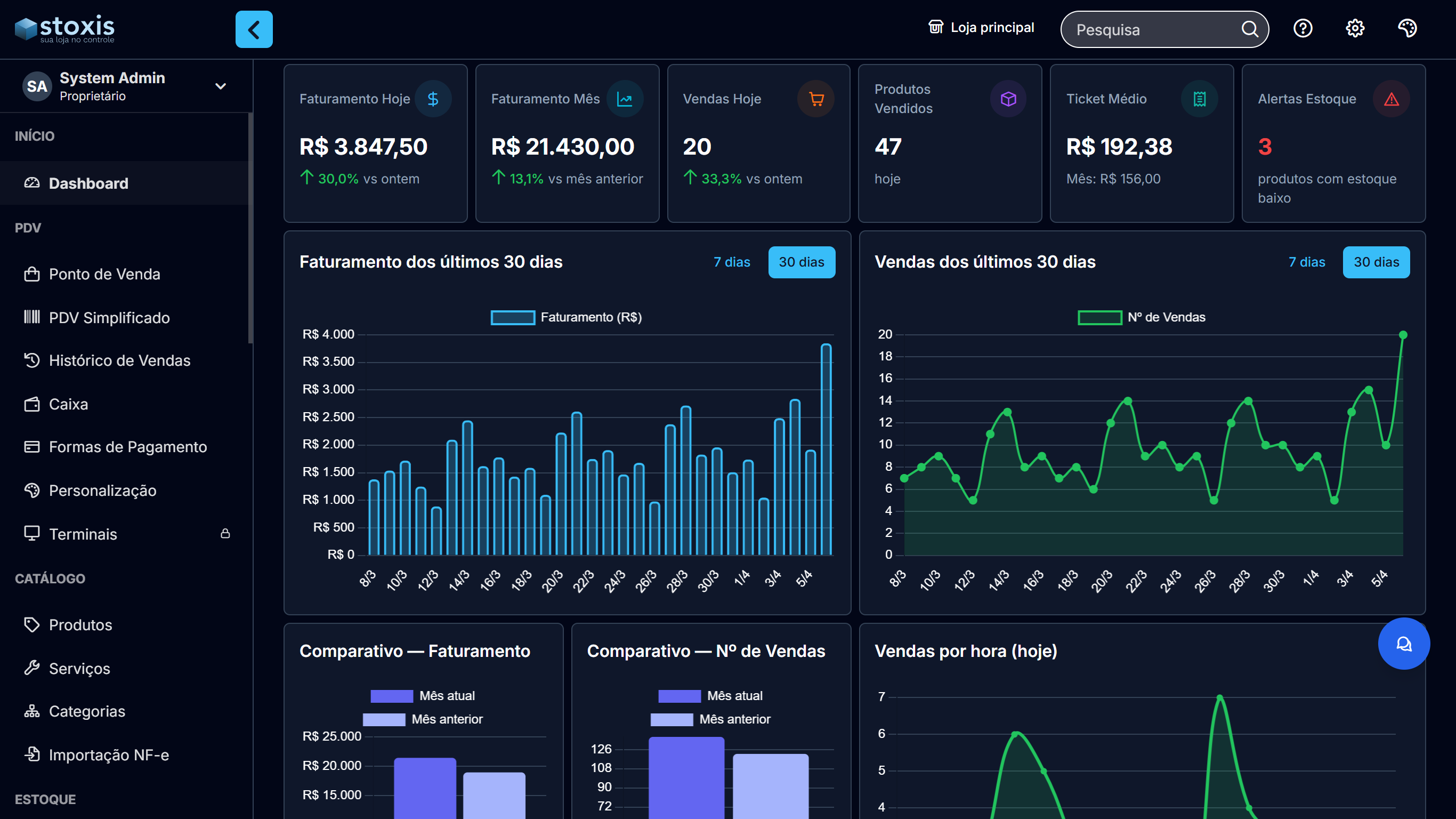Click the R$ 3.847,50 Faturamento Hoje value

(363, 147)
